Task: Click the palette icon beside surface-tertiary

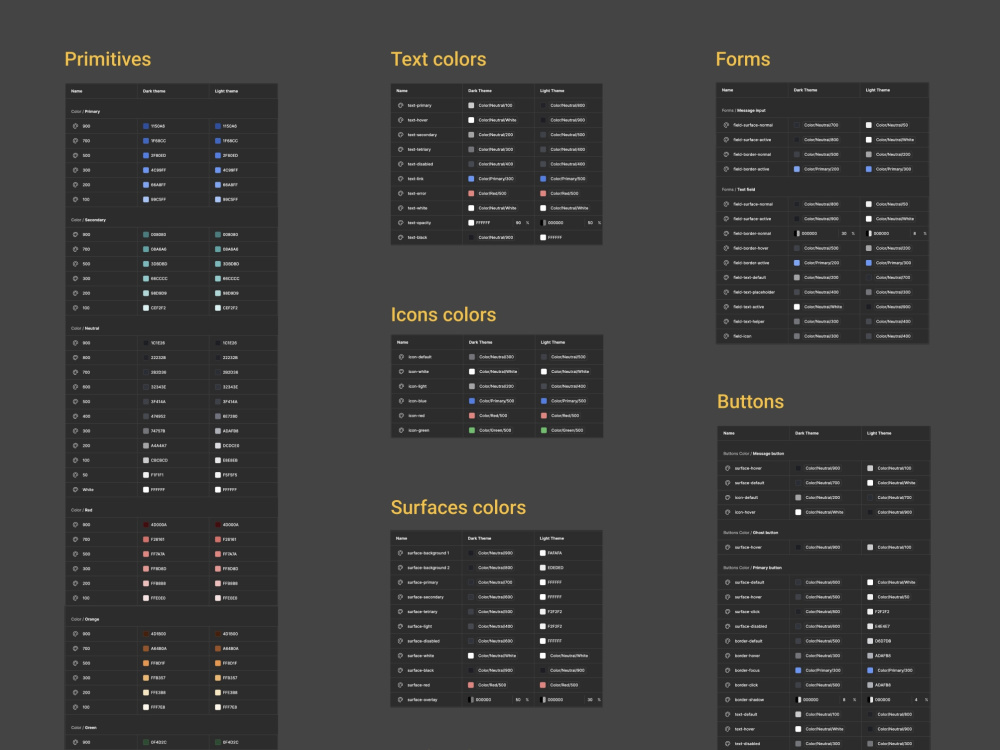Action: pyautogui.click(x=401, y=612)
